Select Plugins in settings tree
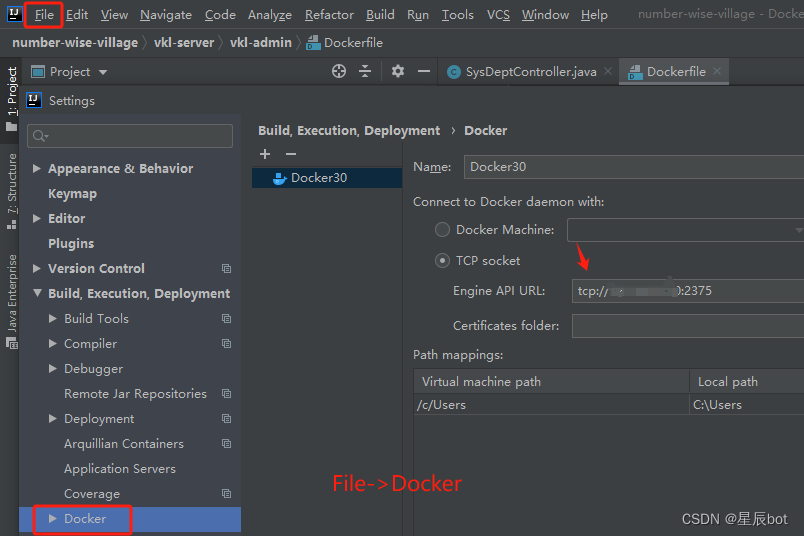804x536 pixels. point(71,244)
